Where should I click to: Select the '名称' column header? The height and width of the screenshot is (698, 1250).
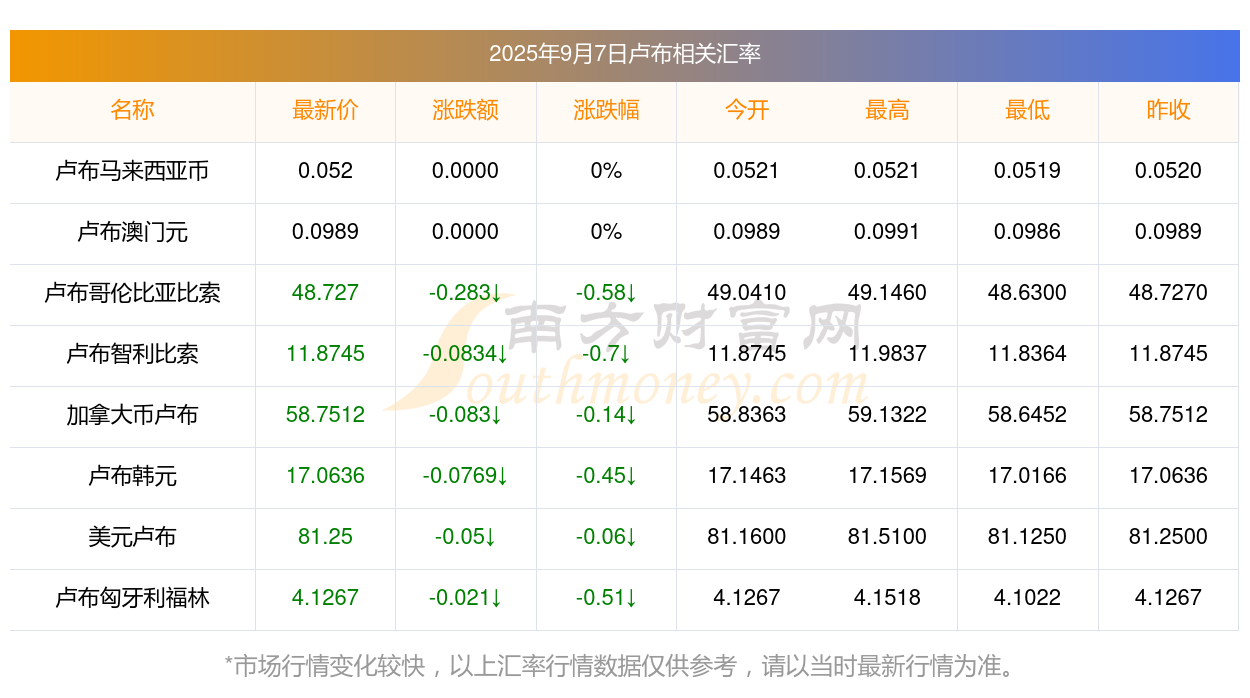tap(133, 110)
